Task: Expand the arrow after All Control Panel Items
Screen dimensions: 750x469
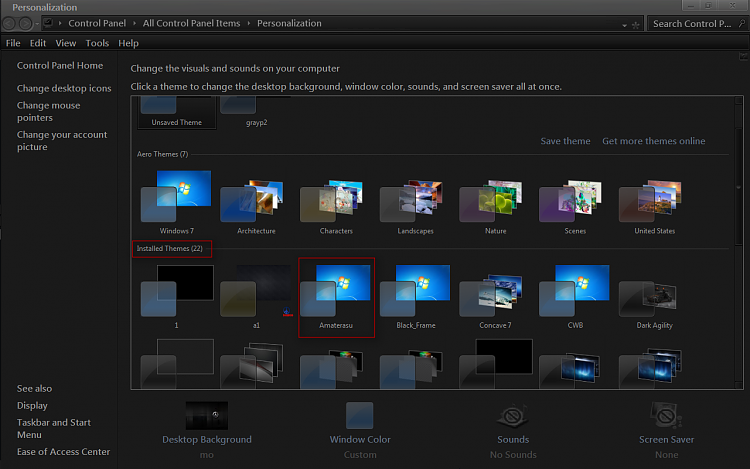Action: tap(249, 23)
